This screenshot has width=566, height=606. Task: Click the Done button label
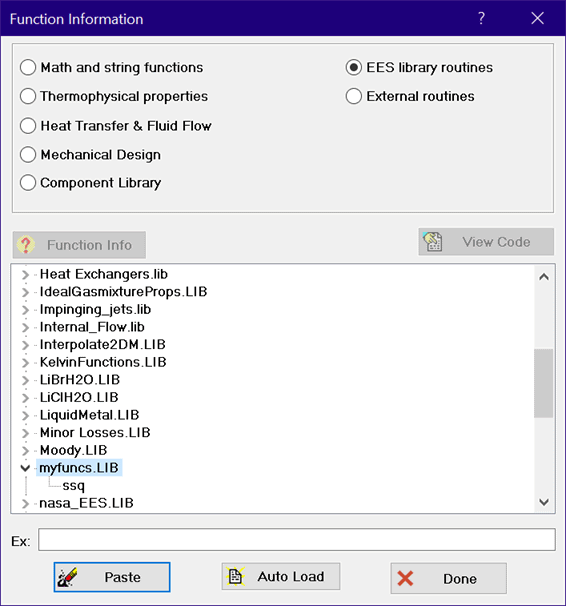[460, 579]
